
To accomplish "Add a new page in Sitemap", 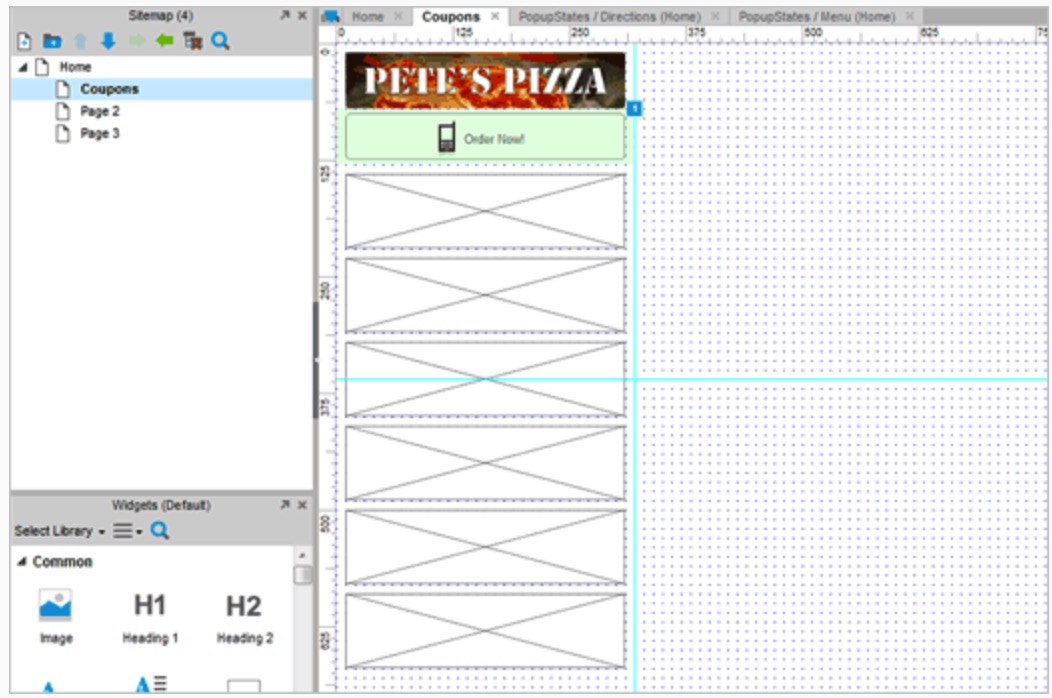I will click(x=24, y=42).
